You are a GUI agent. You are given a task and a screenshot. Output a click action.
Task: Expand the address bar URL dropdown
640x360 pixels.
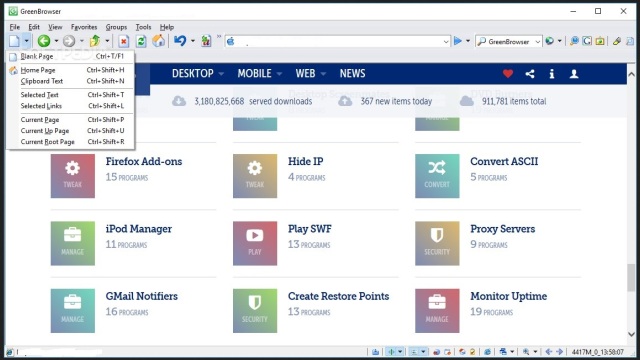coord(446,41)
